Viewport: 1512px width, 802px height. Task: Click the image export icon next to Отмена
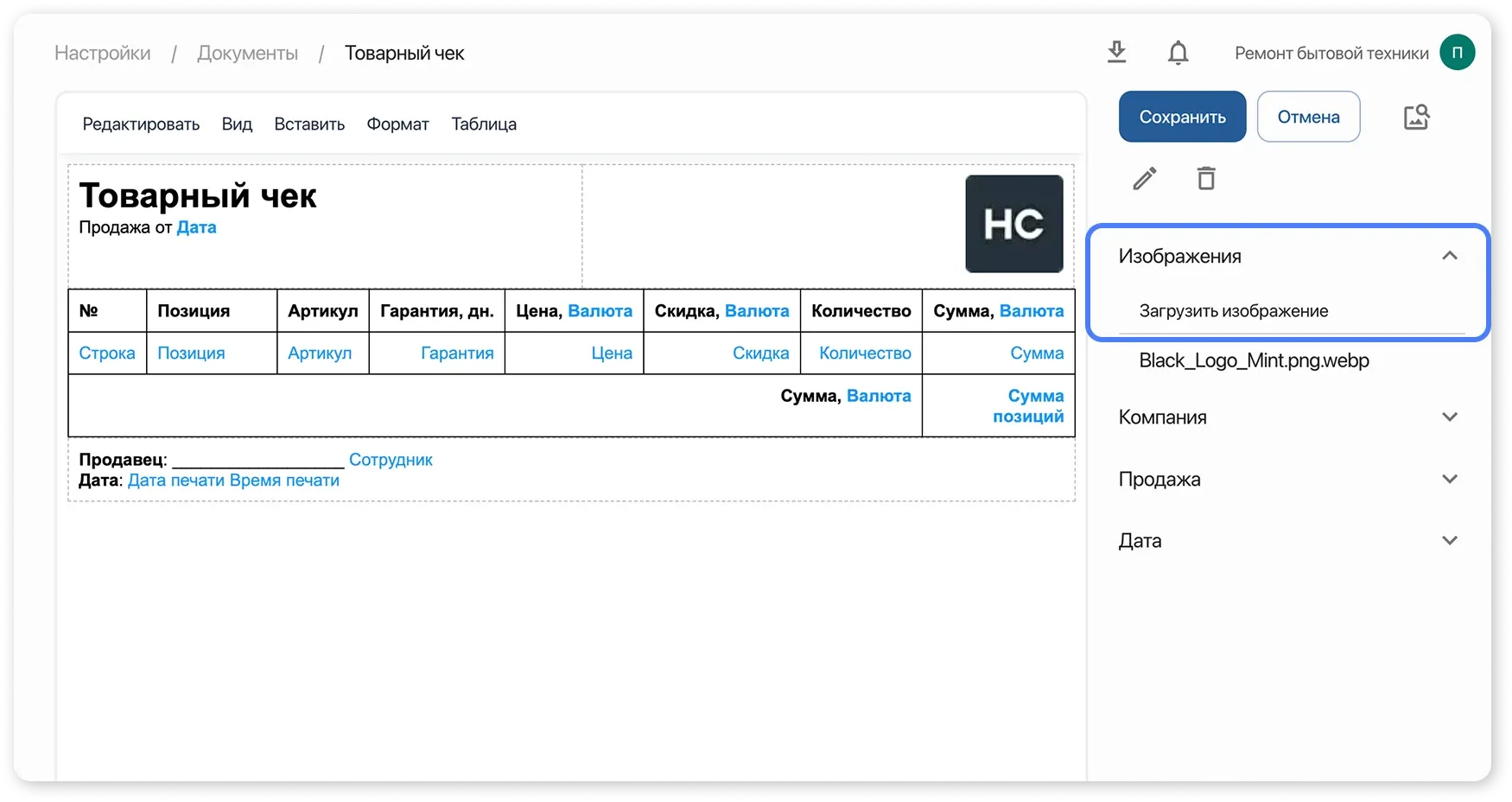(x=1416, y=116)
